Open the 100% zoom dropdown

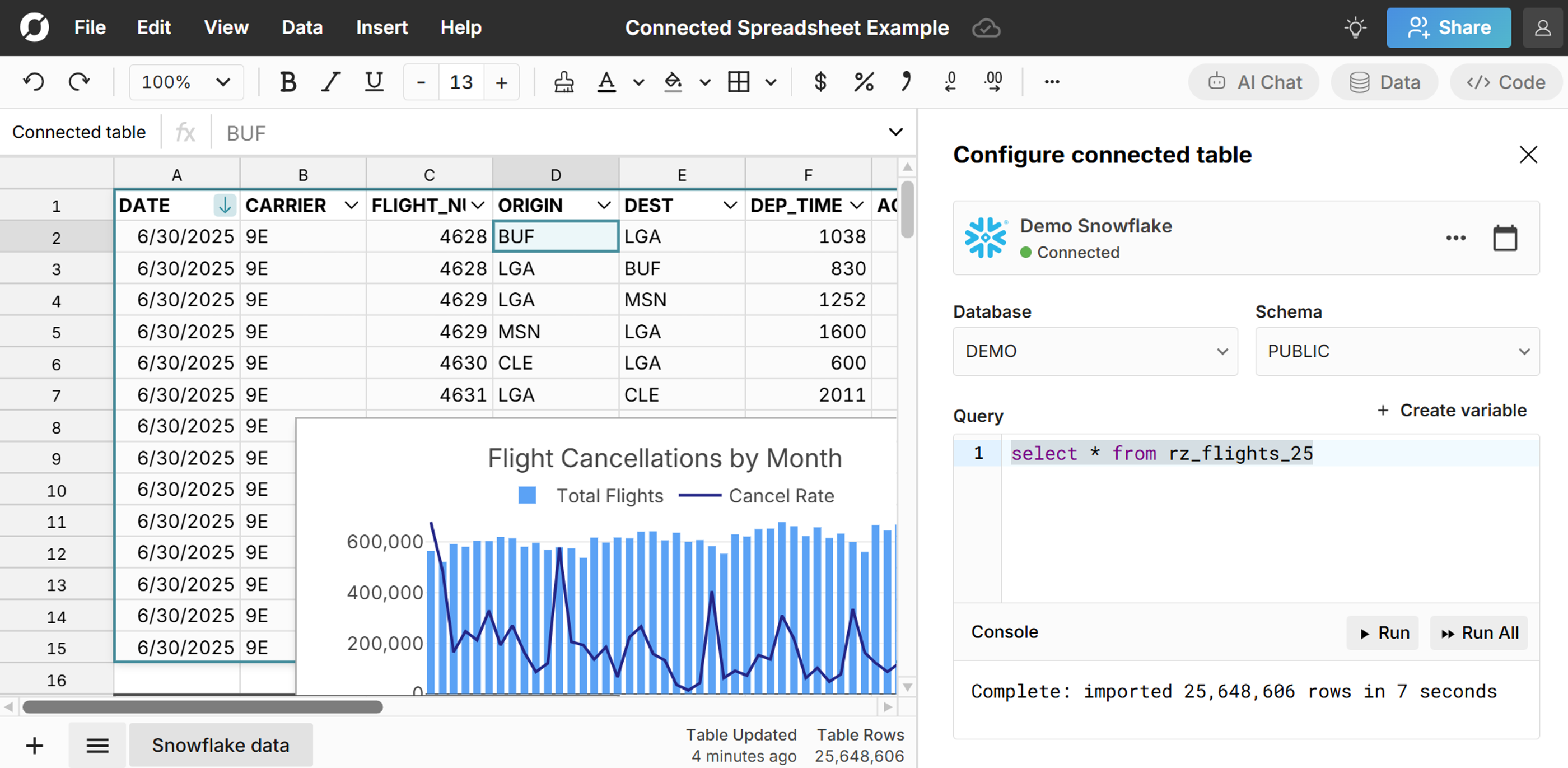pos(186,82)
